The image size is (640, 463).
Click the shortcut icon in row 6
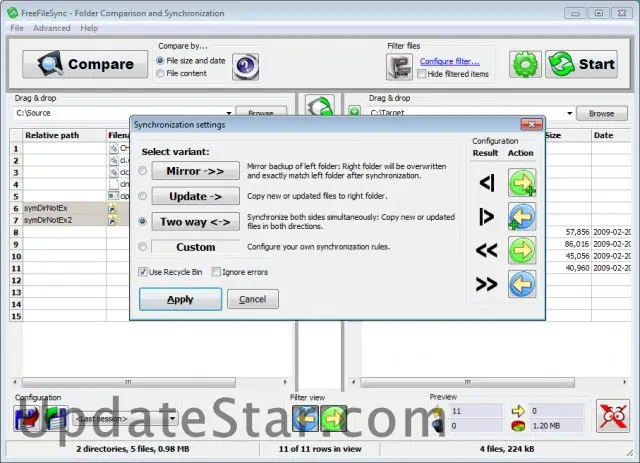coord(112,209)
